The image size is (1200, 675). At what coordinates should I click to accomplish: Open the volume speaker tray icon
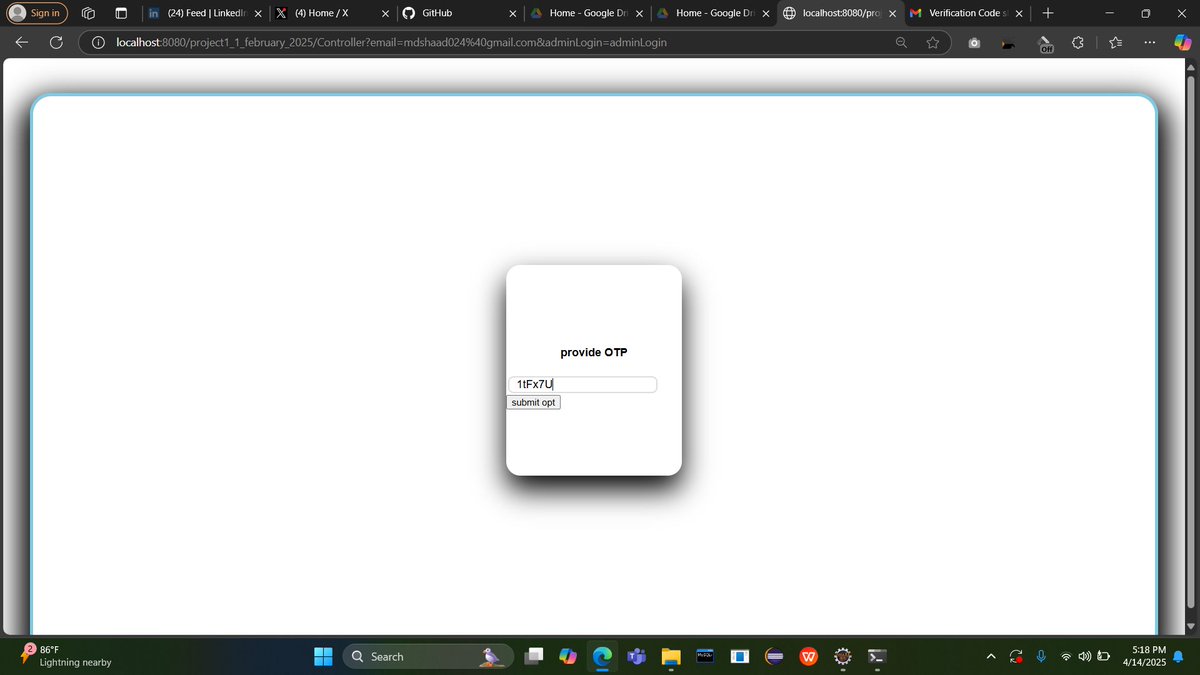point(1084,656)
